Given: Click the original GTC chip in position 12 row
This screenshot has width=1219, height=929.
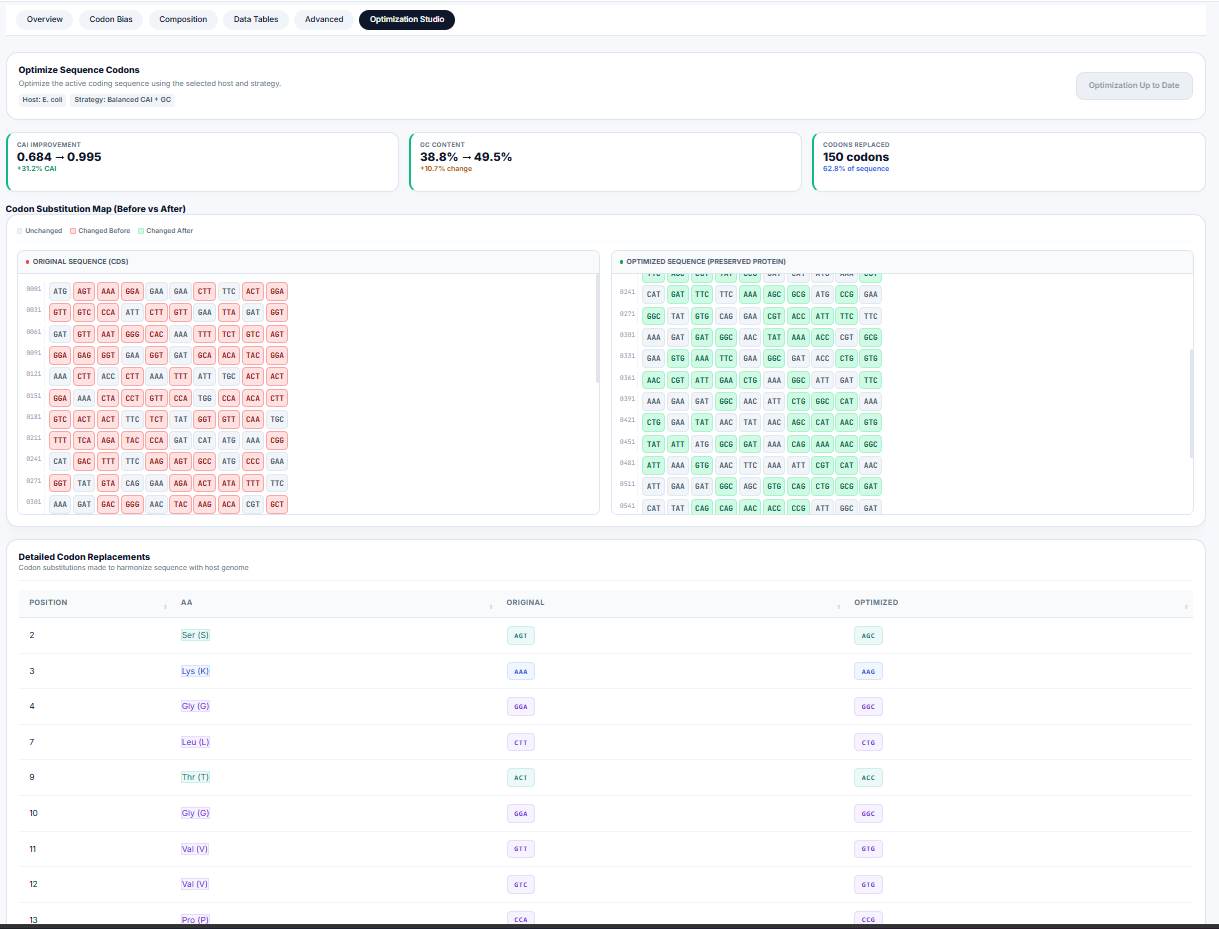Looking at the screenshot, I should pos(520,884).
